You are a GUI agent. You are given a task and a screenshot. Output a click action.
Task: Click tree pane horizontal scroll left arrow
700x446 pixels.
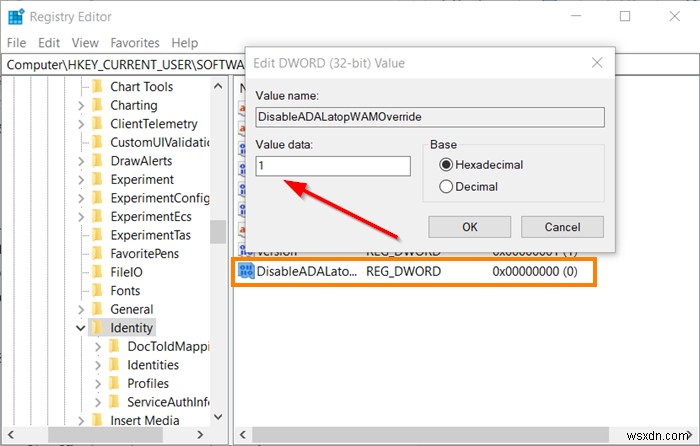point(11,434)
